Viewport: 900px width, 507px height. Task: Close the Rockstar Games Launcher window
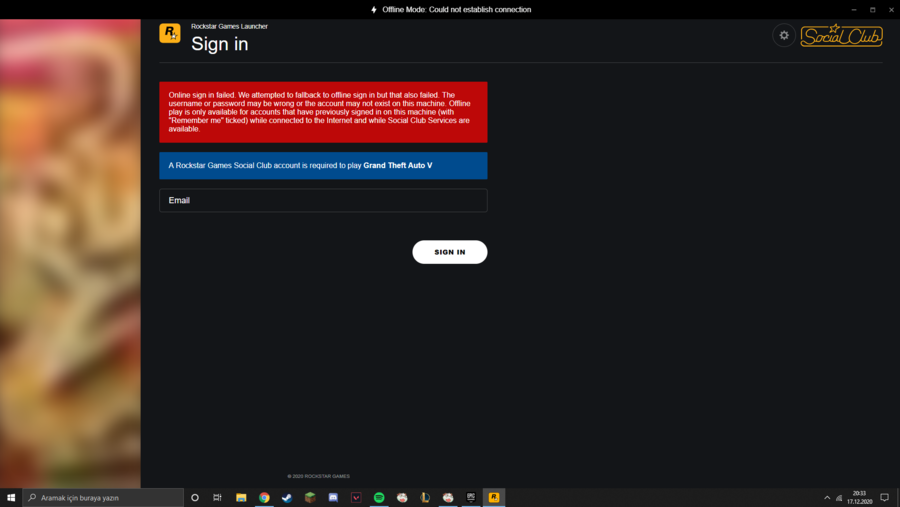891,10
